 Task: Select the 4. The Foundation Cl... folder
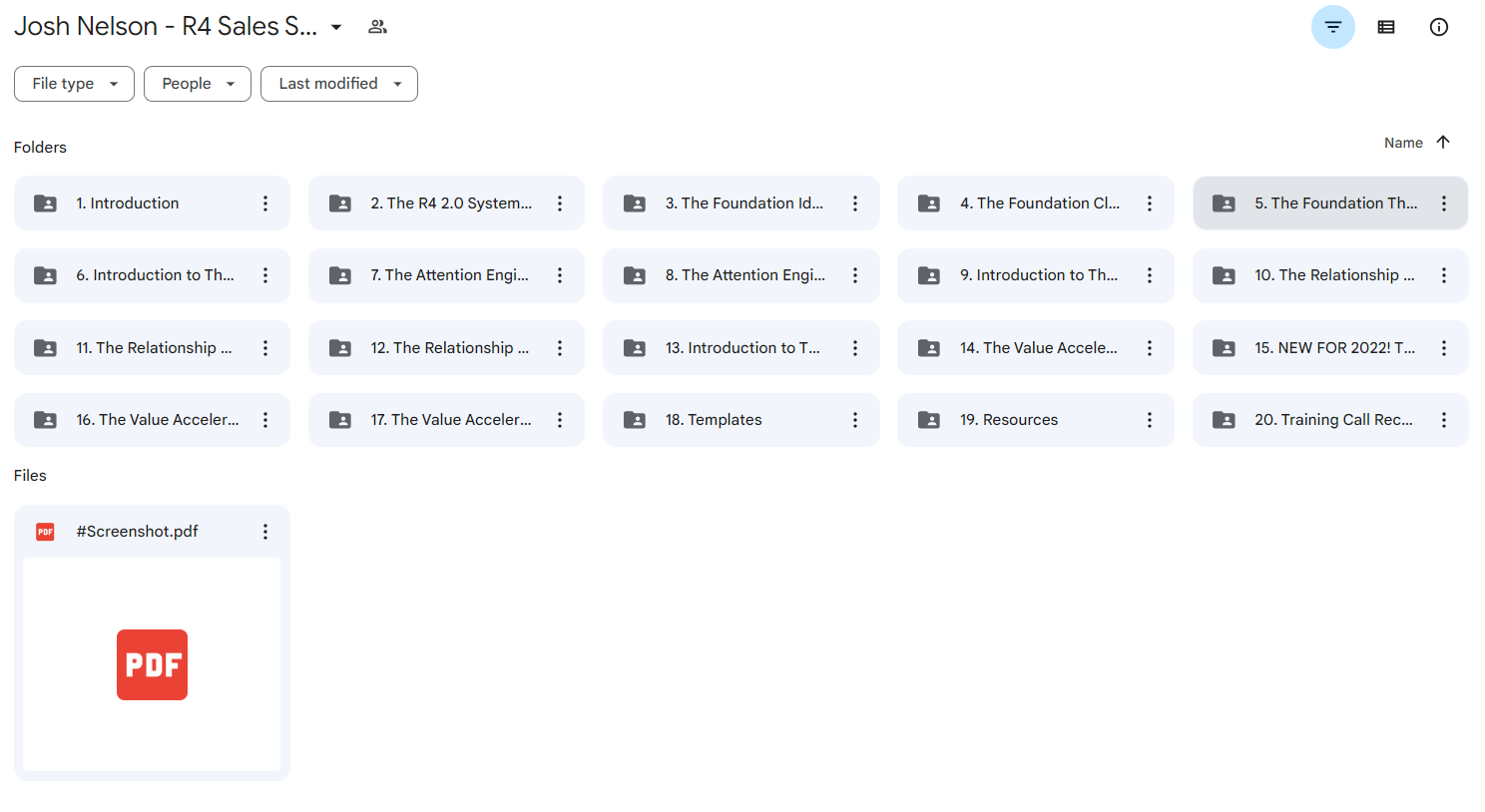click(x=1036, y=203)
